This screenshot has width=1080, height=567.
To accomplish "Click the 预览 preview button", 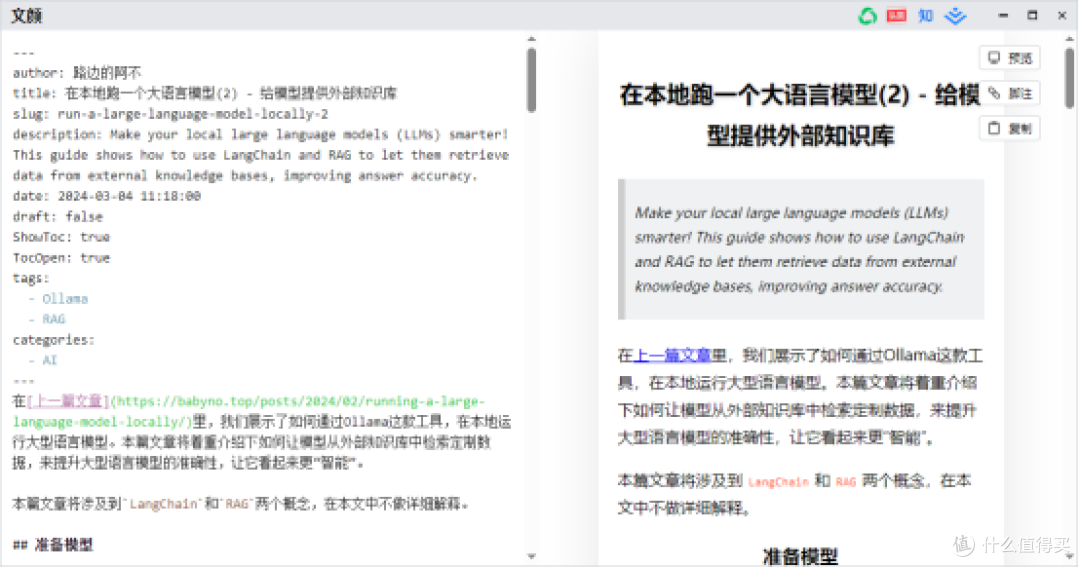I will (x=1010, y=59).
